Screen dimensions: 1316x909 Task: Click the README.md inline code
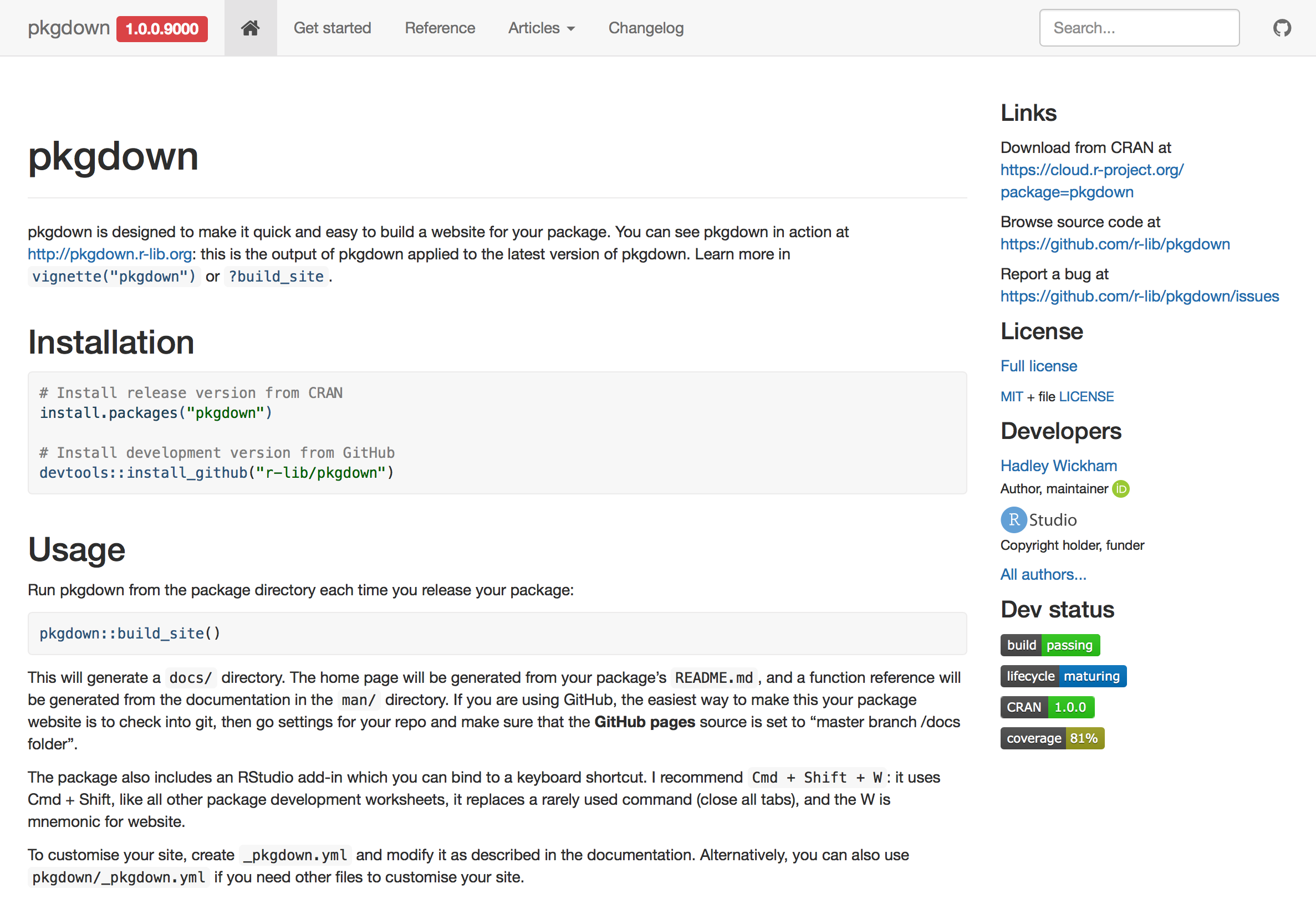click(714, 677)
